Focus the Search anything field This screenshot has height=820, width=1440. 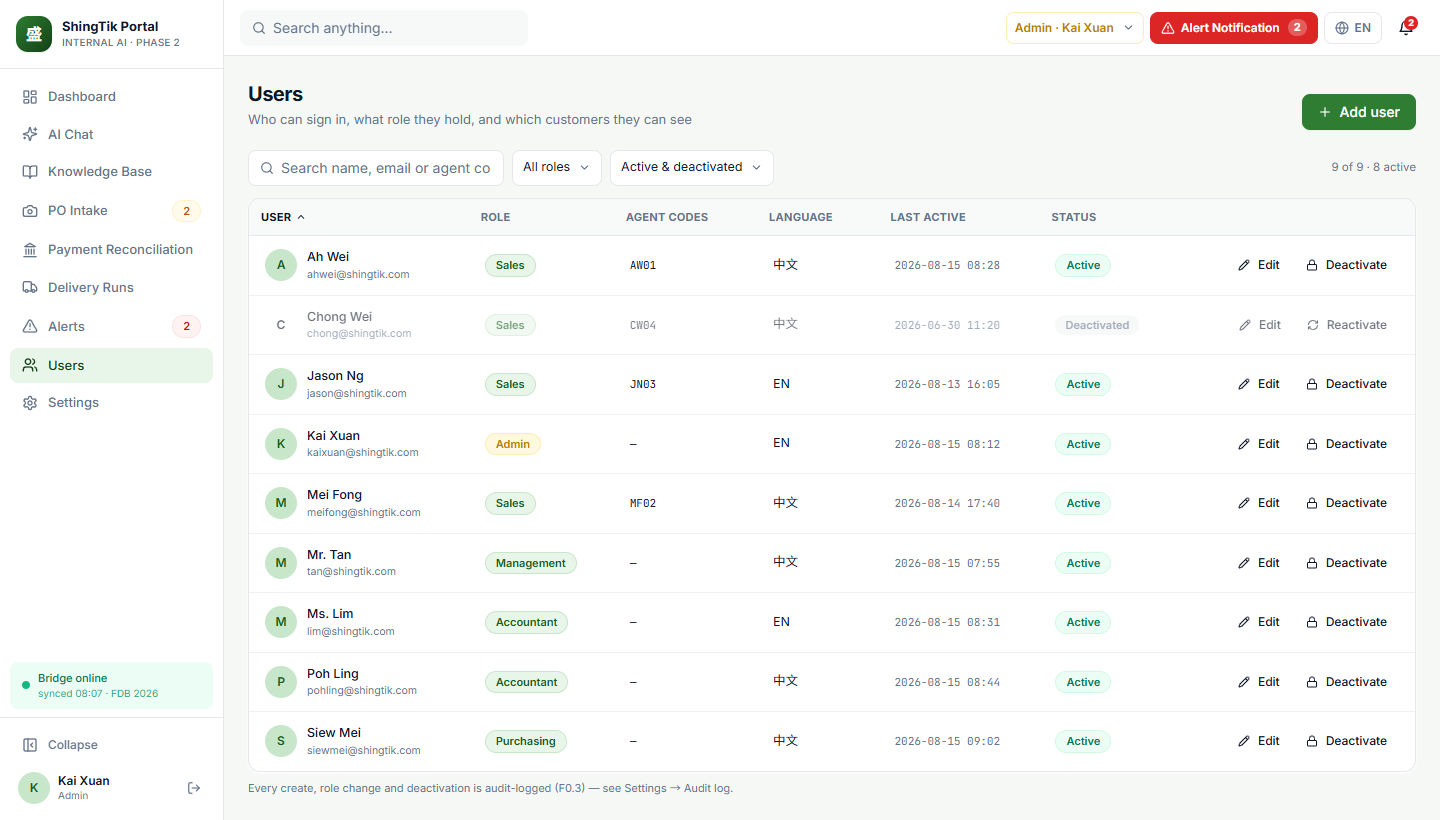click(384, 28)
